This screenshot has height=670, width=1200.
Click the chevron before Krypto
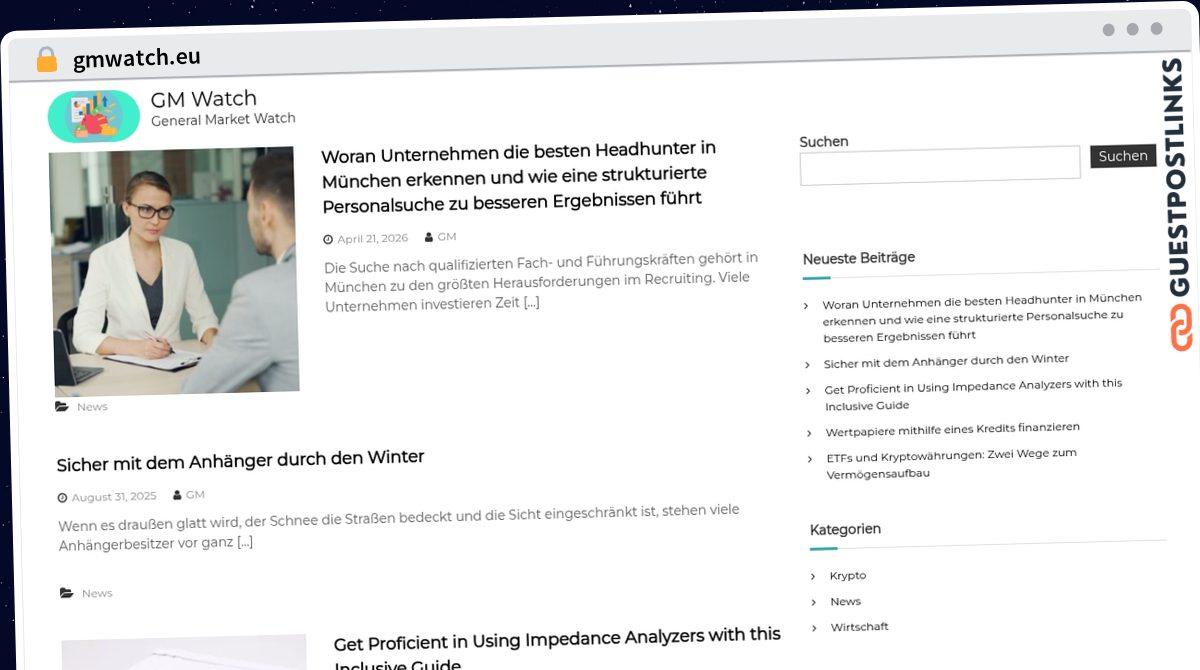click(814, 576)
